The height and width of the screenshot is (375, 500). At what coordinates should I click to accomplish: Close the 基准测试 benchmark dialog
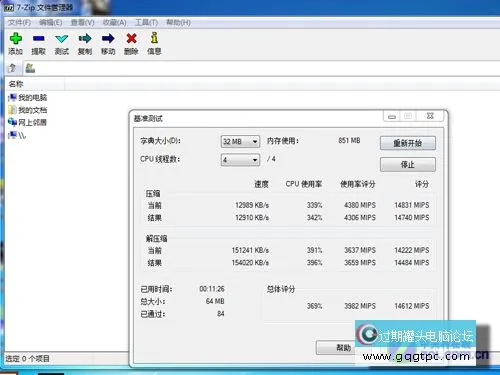click(430, 116)
